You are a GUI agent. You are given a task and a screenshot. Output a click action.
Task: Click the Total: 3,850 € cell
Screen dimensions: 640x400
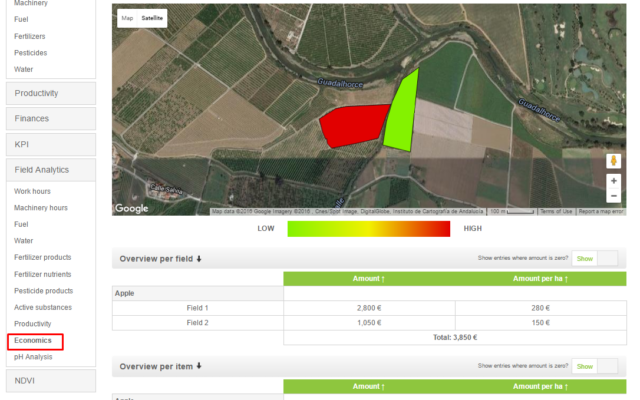pos(455,338)
